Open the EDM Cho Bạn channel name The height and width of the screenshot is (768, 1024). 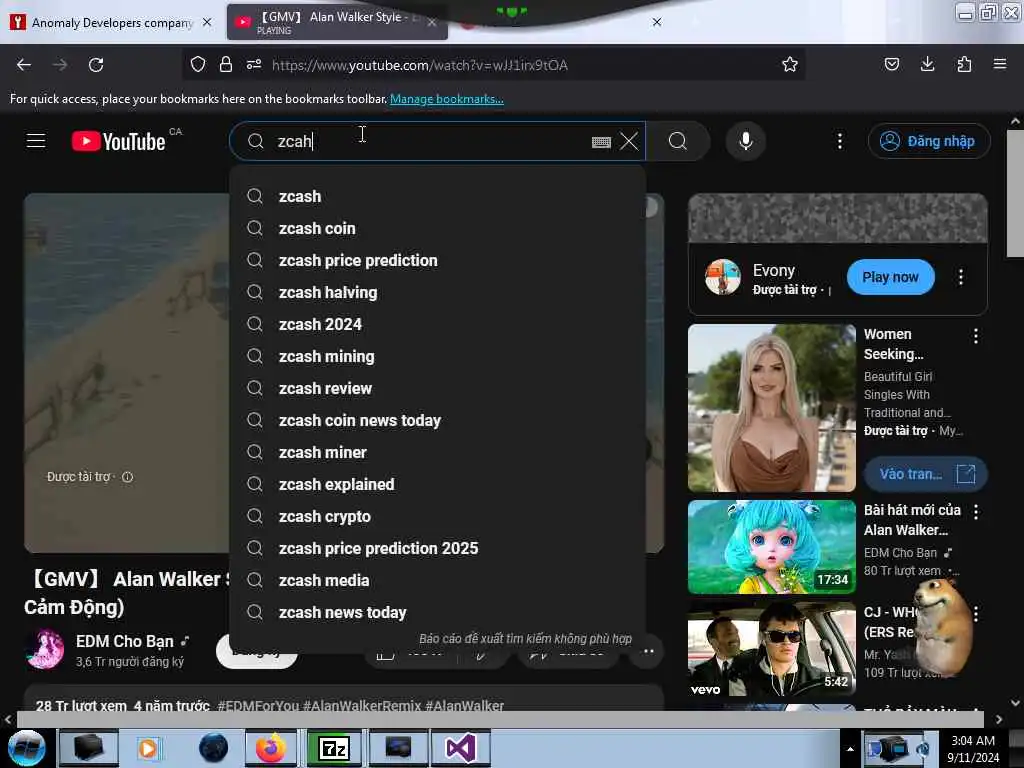[x=125, y=641]
